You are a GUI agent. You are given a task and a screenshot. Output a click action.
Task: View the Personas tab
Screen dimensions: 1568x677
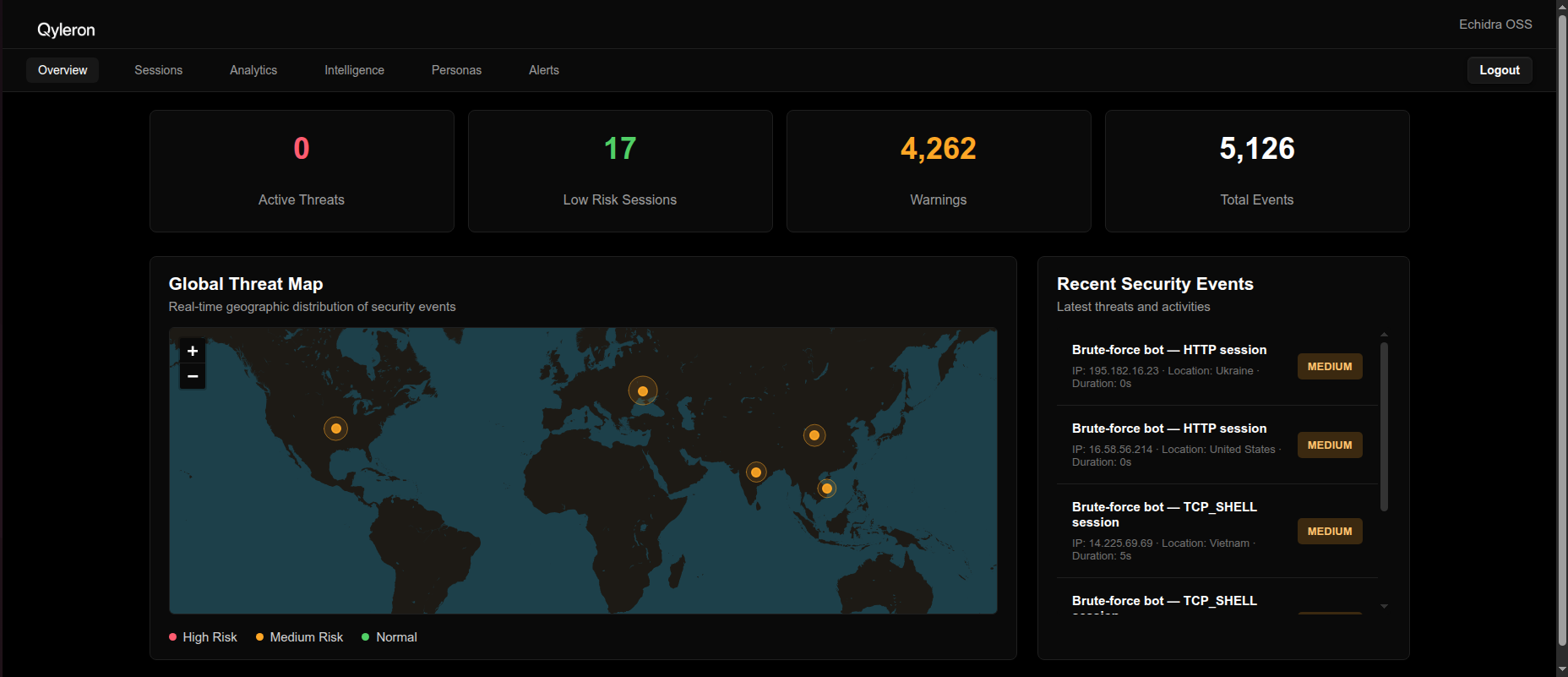pos(456,70)
